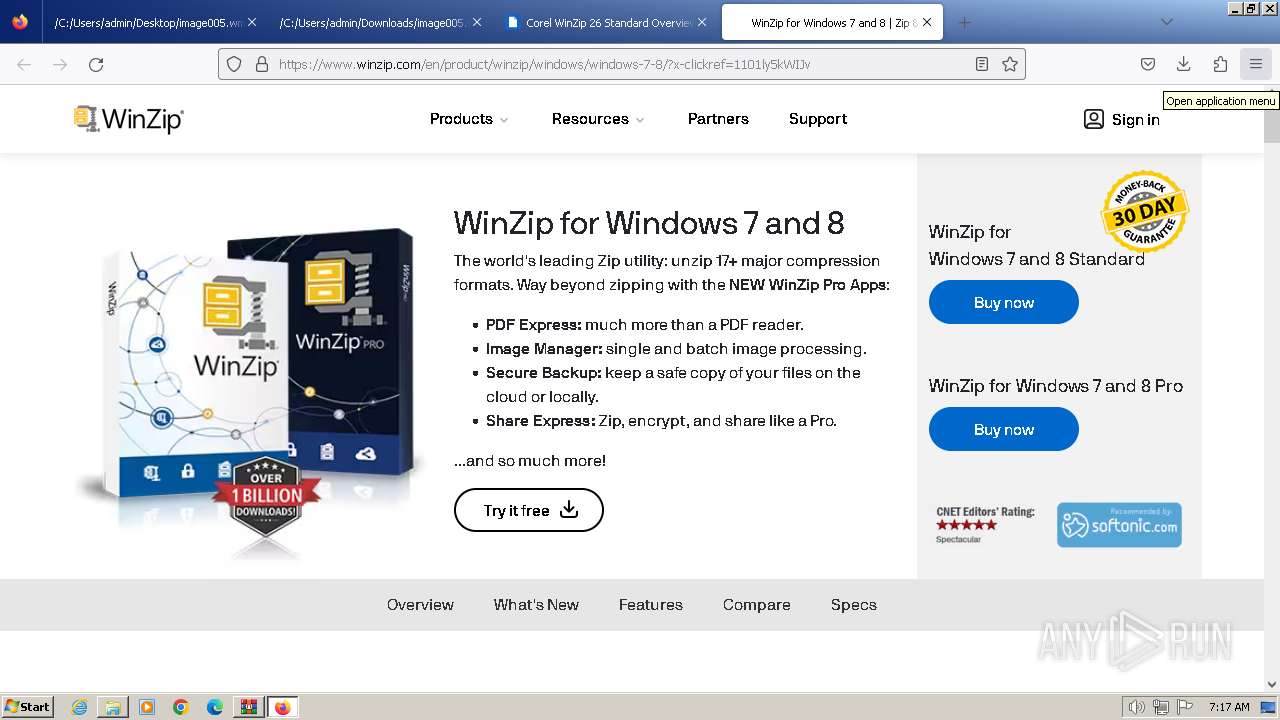Click the Firefox View icon in tab bar
This screenshot has width=1280, height=720.
click(20, 22)
